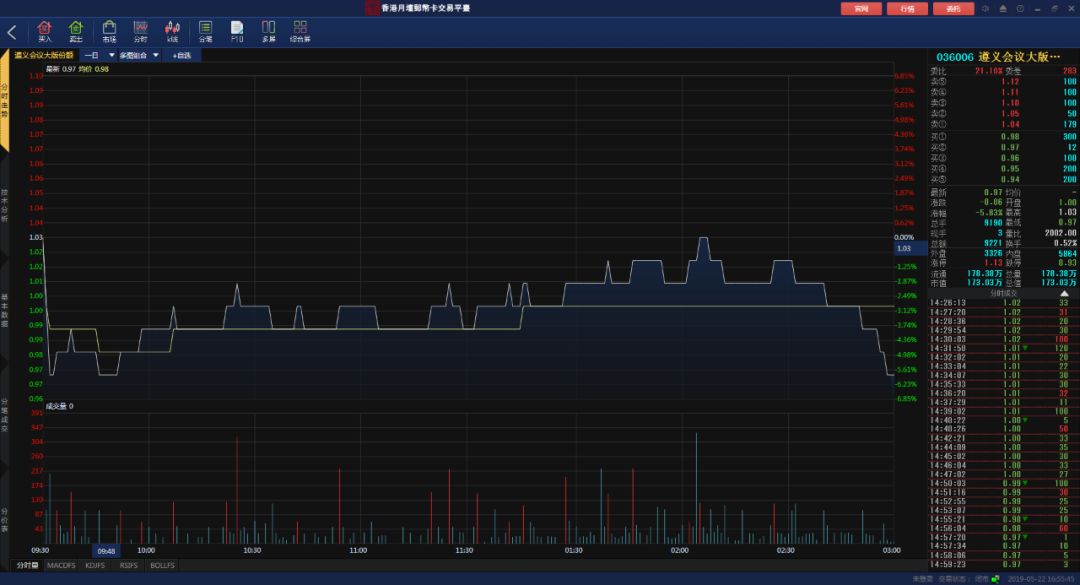
Task: Click the buy-five price 0.94
Action: tap(1010, 179)
